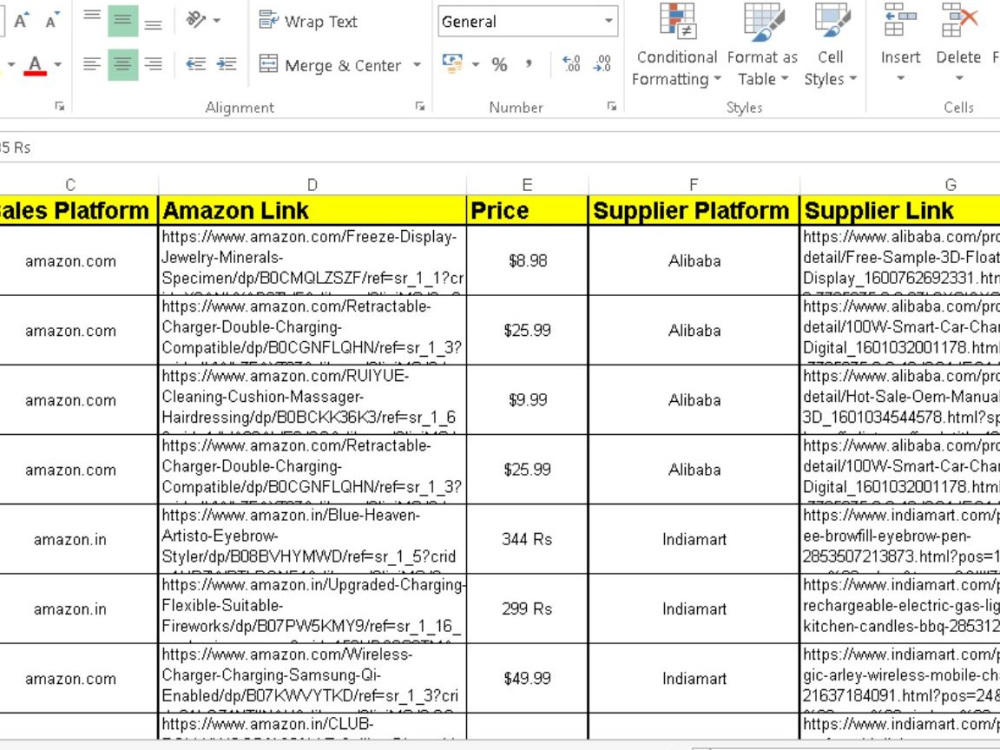The image size is (1000, 750).
Task: Decrease decimal places
Action: 601,63
